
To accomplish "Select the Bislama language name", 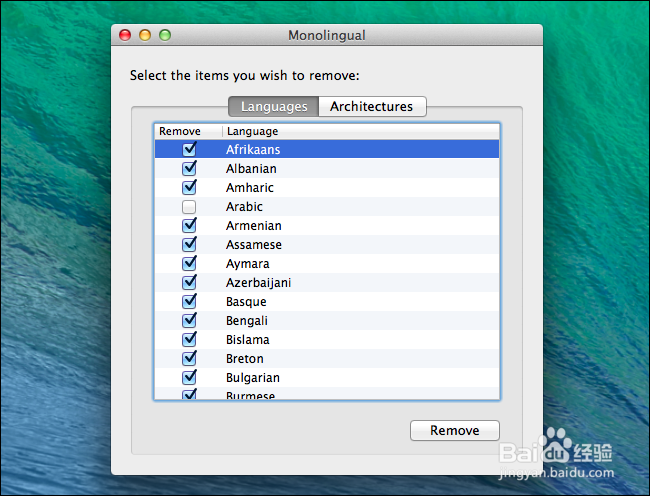I will [x=247, y=340].
